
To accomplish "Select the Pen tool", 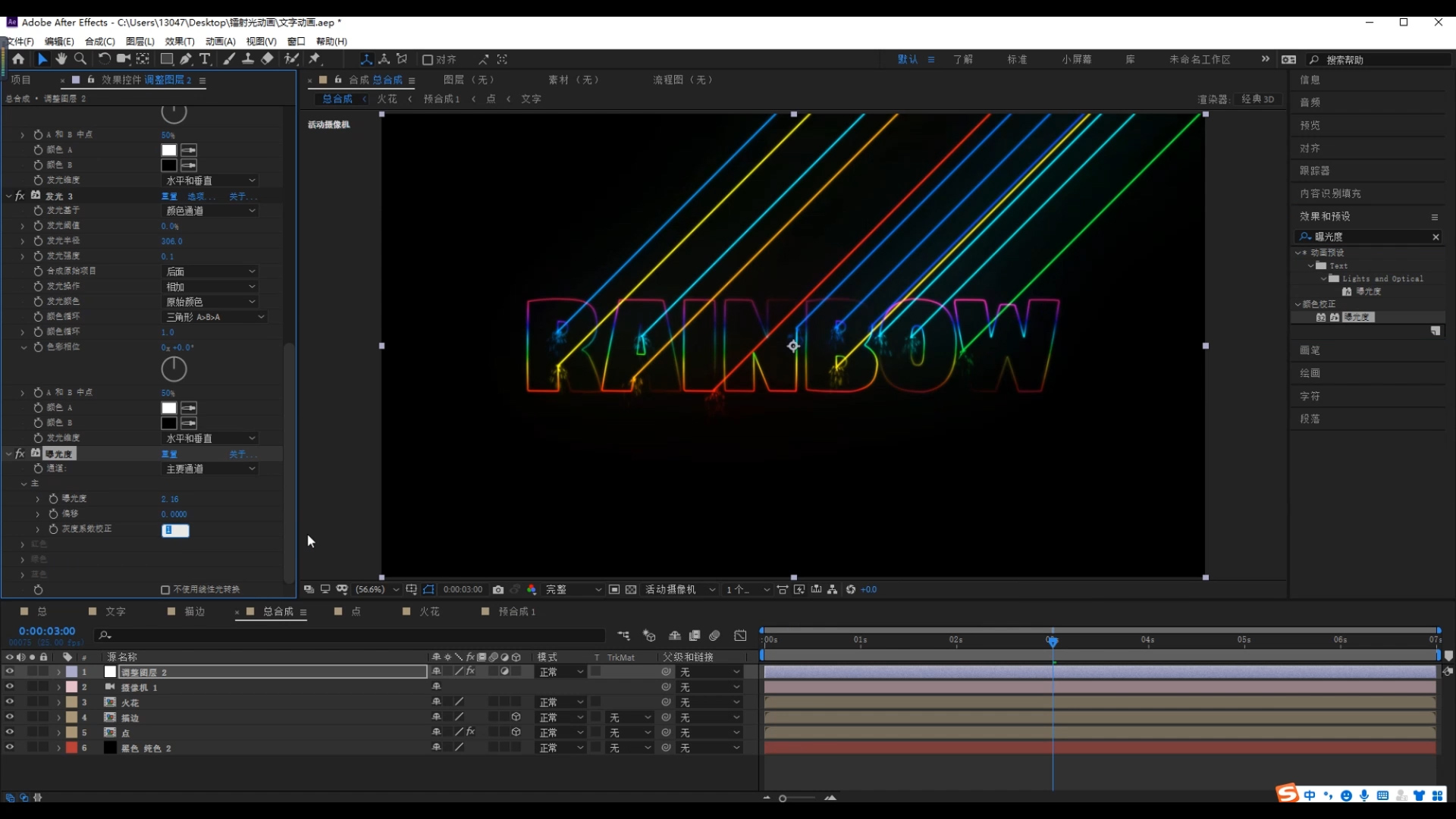I will pyautogui.click(x=186, y=59).
